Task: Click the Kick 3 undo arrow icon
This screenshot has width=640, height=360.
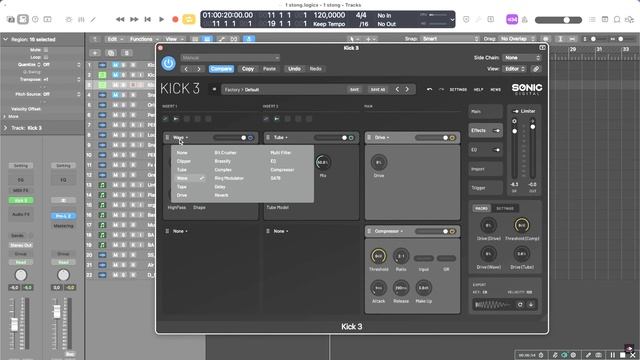Action: (429, 89)
